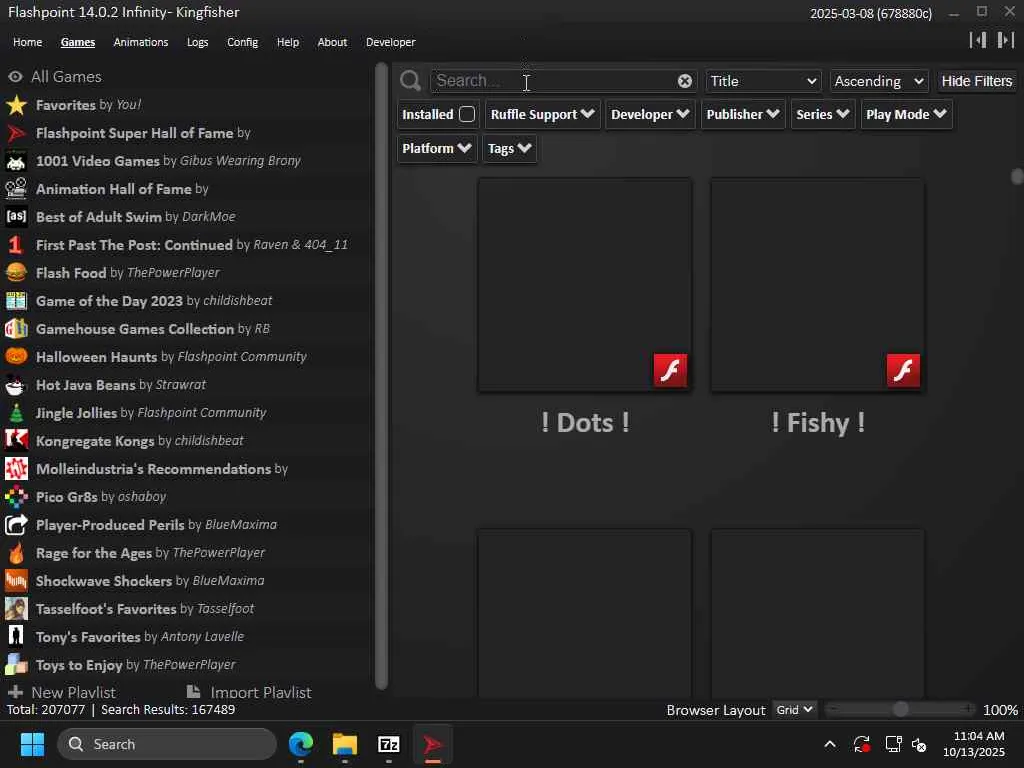Click the playlist sidebar vertical scrollbar
The height and width of the screenshot is (768, 1024).
[381, 376]
